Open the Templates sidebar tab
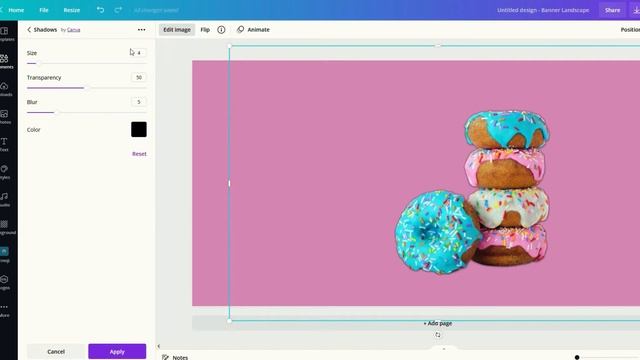640x360 pixels. pyautogui.click(x=5, y=34)
